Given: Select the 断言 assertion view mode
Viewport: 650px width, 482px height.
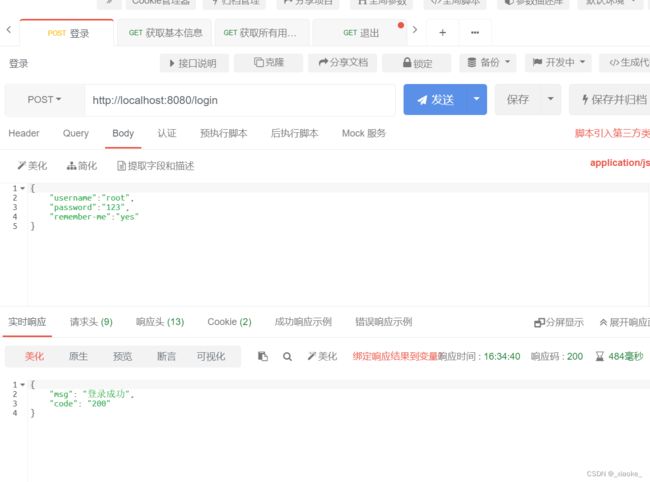Looking at the screenshot, I should tap(166, 356).
